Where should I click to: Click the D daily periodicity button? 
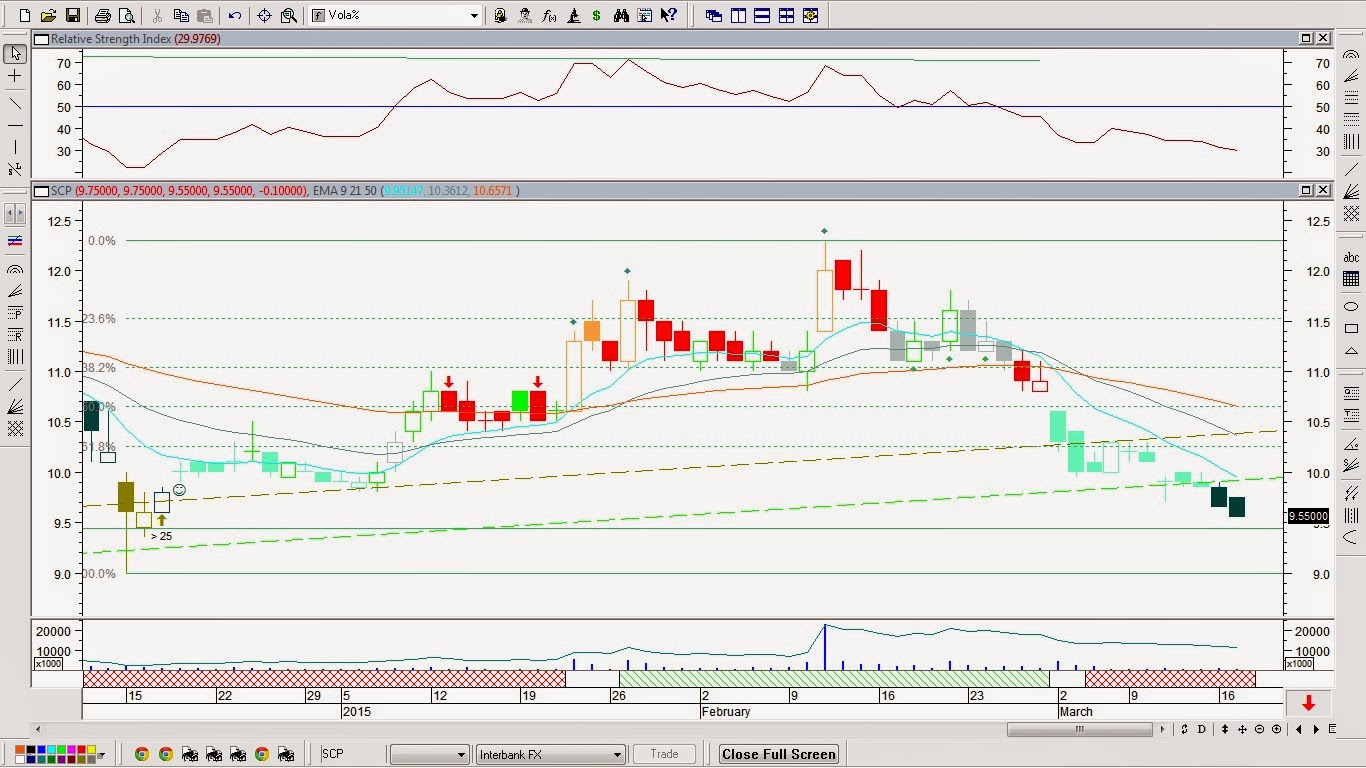click(x=1201, y=729)
